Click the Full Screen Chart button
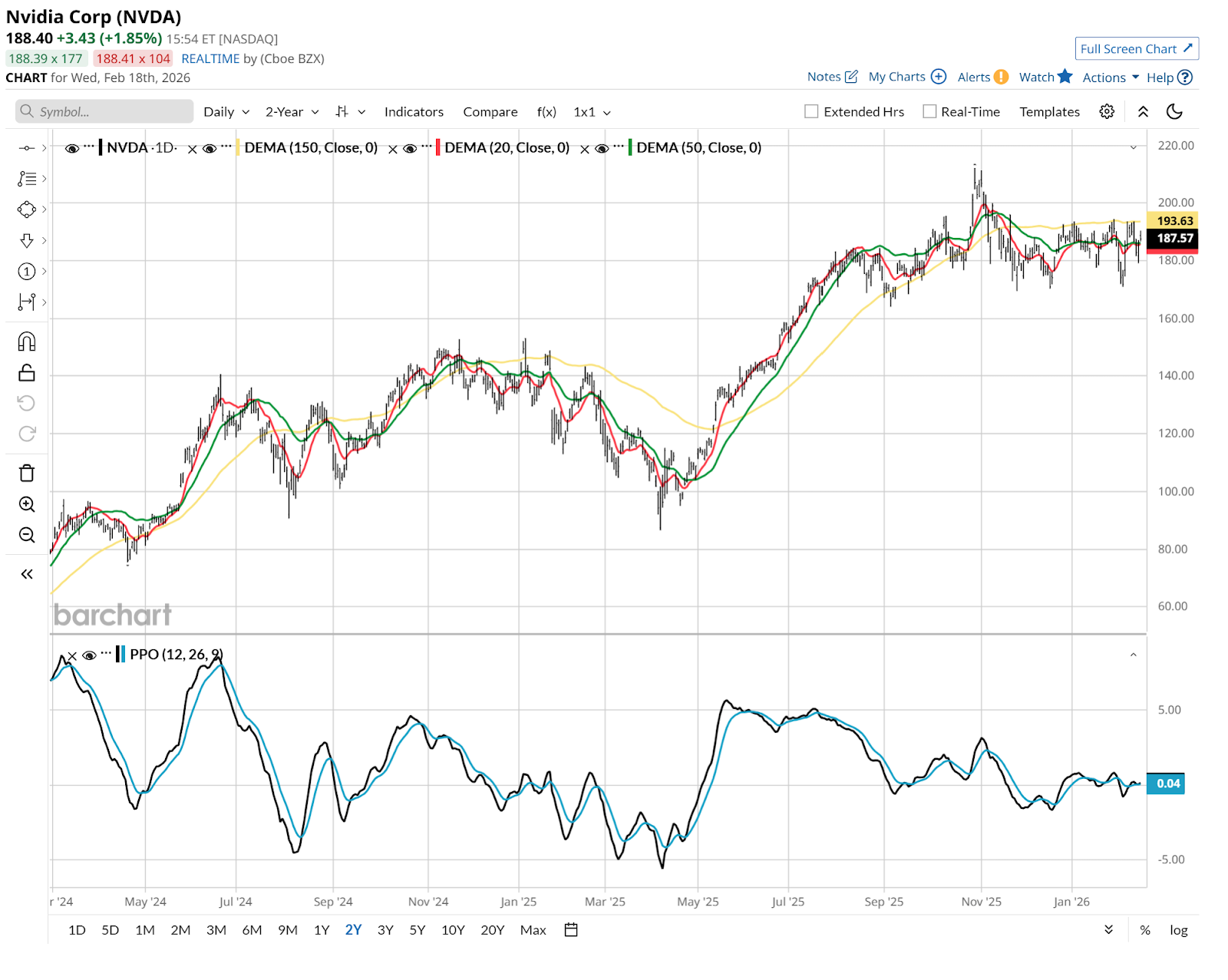Screen dimensions: 1228x980 coord(1137,49)
